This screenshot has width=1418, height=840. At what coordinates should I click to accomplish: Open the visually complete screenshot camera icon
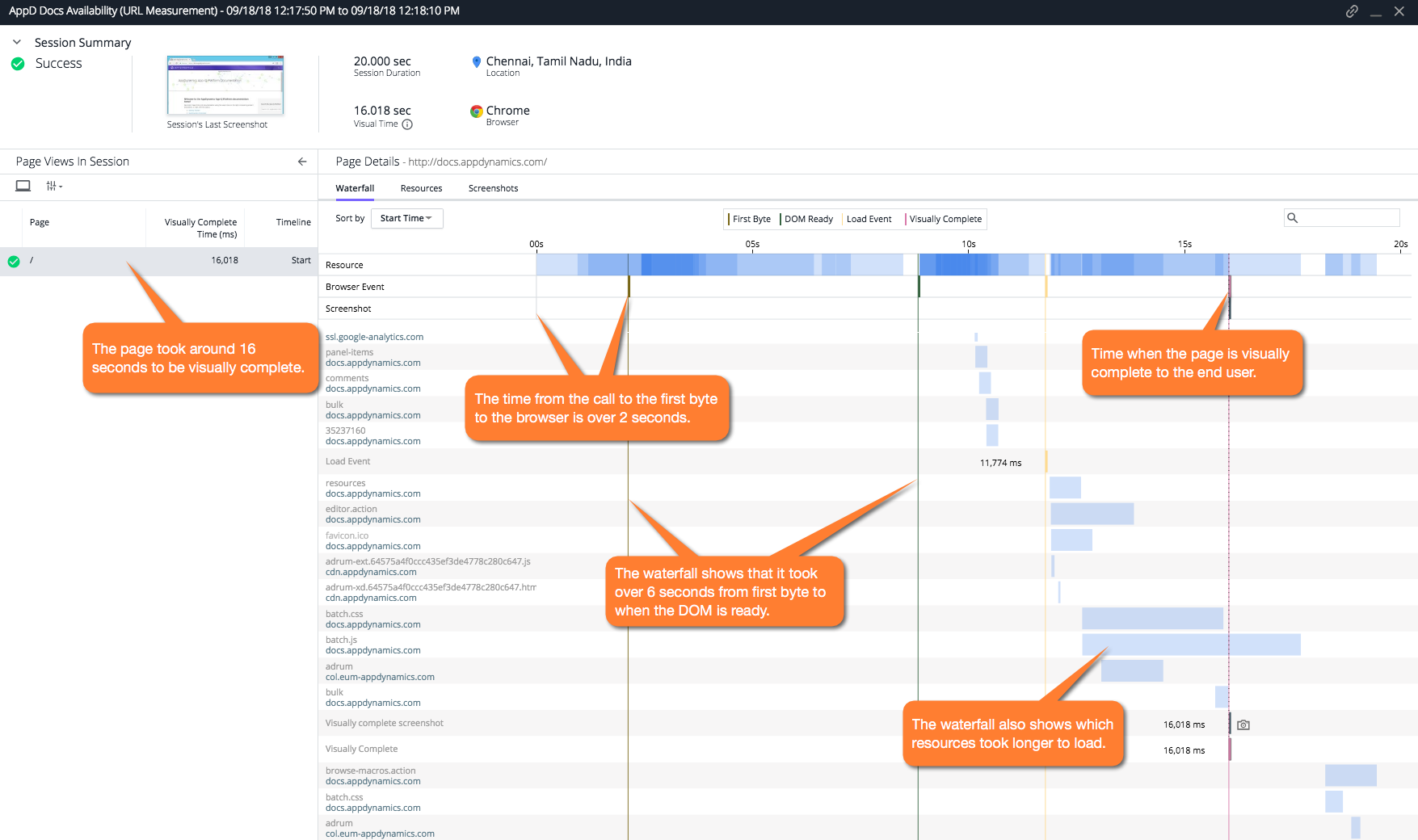(x=1243, y=724)
